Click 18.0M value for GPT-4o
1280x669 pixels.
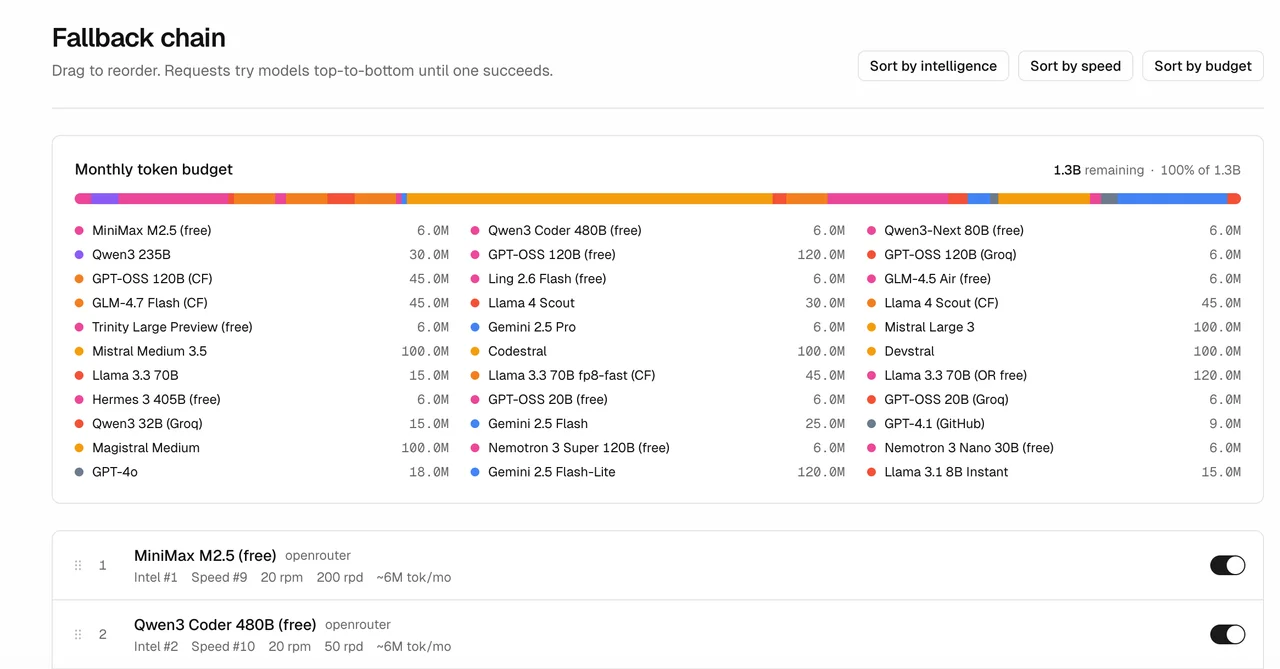click(x=429, y=472)
